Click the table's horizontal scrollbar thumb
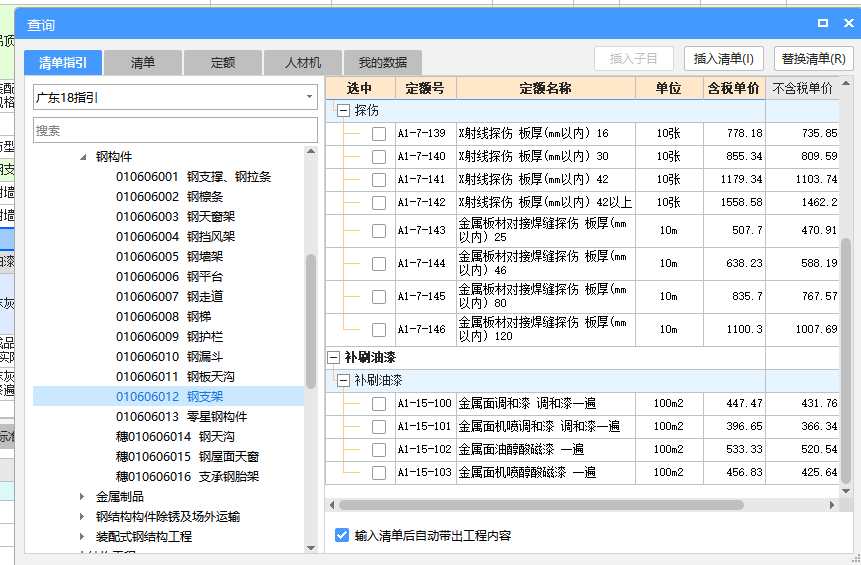Image resolution: width=861 pixels, height=565 pixels. [x=541, y=505]
